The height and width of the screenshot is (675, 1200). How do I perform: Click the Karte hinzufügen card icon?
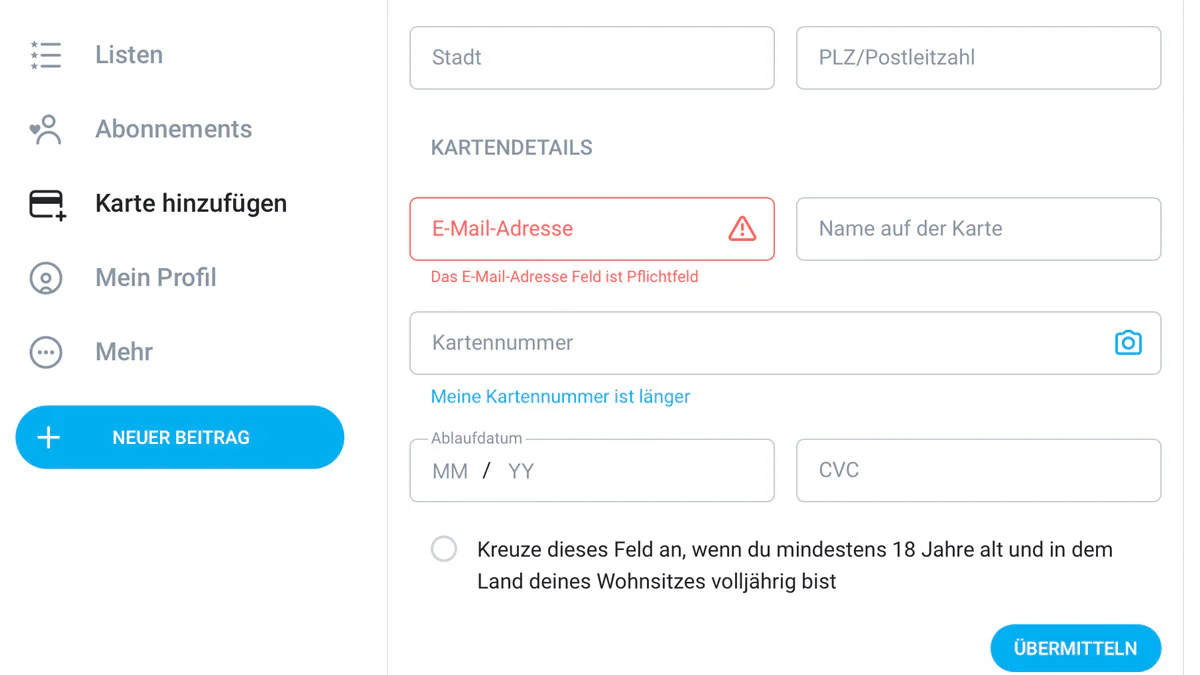click(x=47, y=204)
